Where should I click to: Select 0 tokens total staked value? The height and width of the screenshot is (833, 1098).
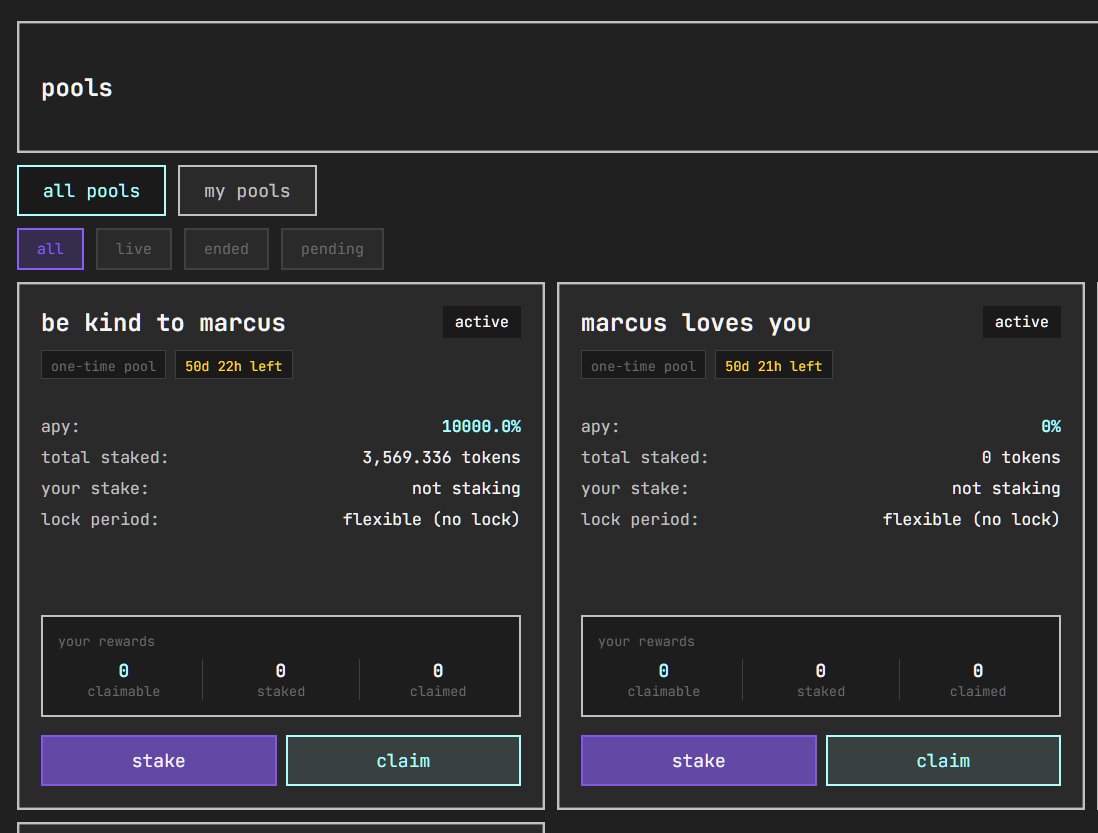coord(1021,457)
